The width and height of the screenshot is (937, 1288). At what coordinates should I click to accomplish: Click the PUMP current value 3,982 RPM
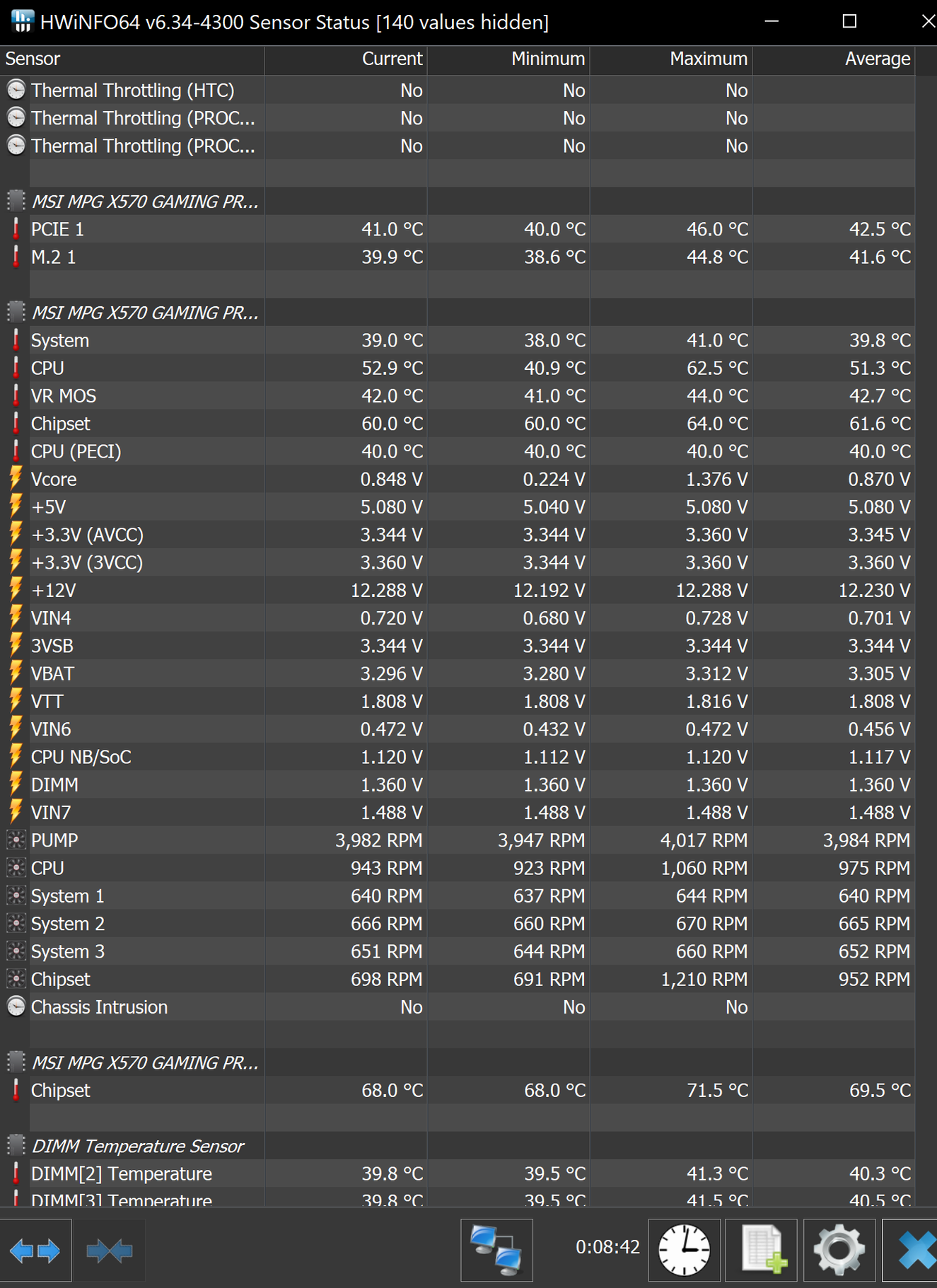pos(378,840)
